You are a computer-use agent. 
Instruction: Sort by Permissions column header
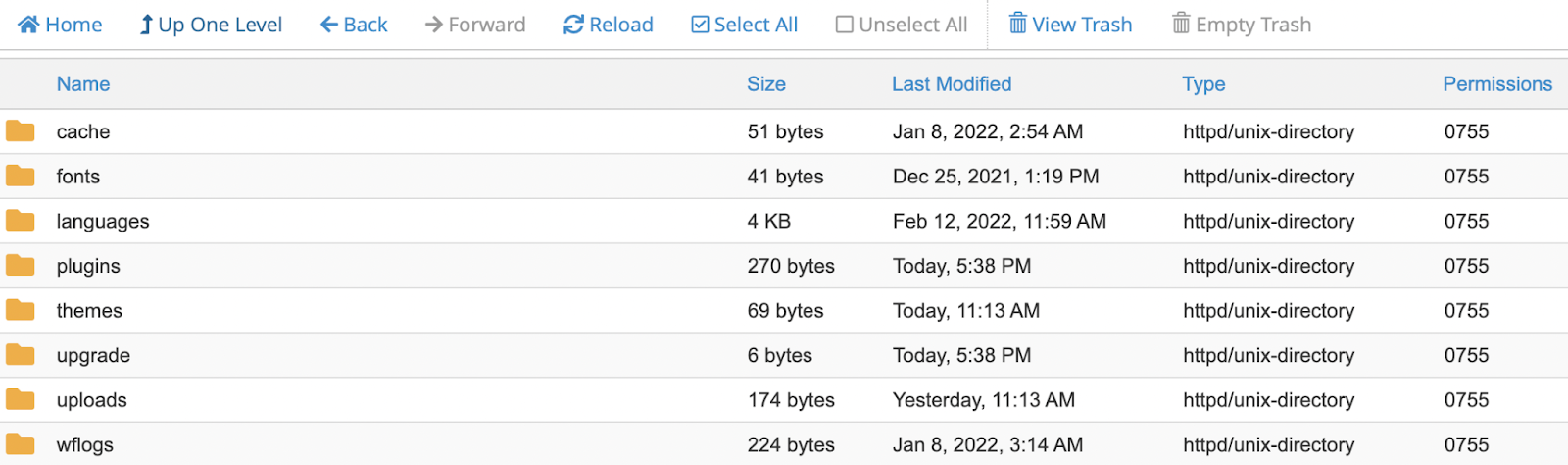pyautogui.click(x=1497, y=84)
